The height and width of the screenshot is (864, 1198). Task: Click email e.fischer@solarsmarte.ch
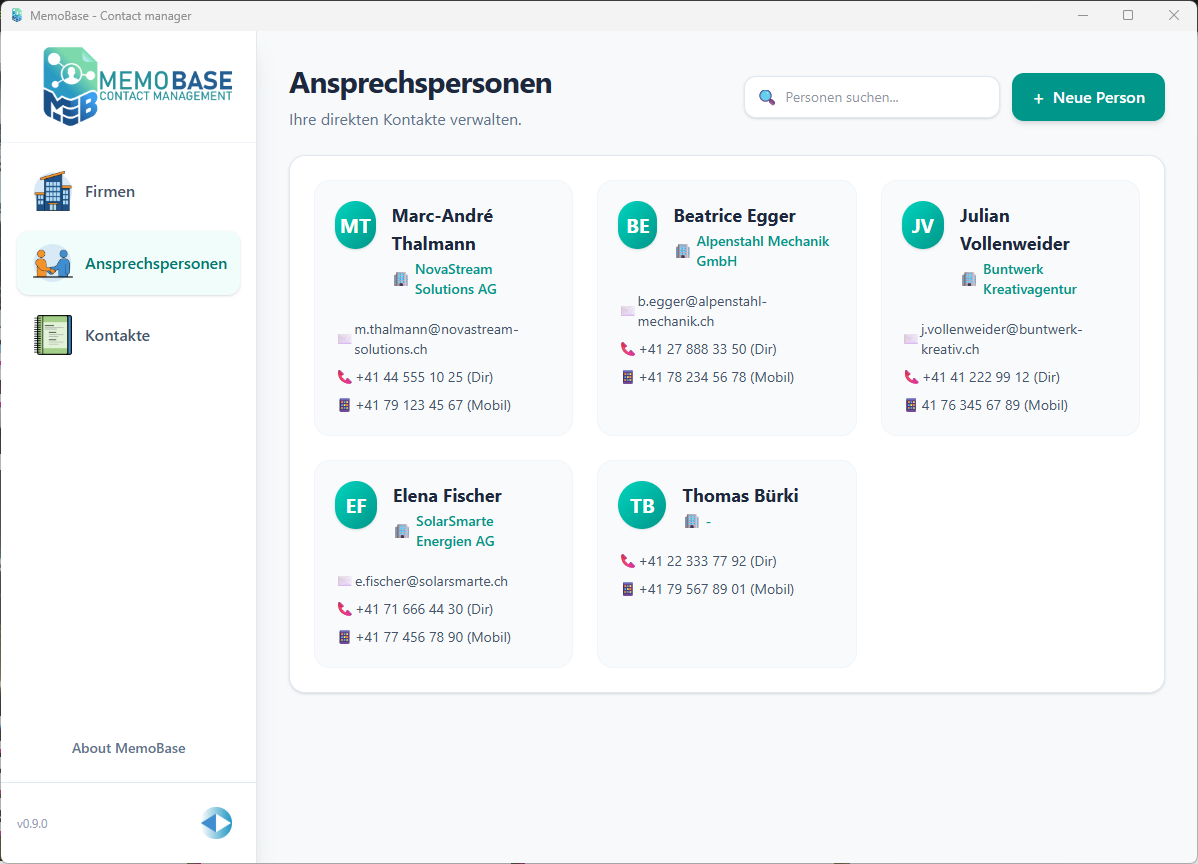431,581
